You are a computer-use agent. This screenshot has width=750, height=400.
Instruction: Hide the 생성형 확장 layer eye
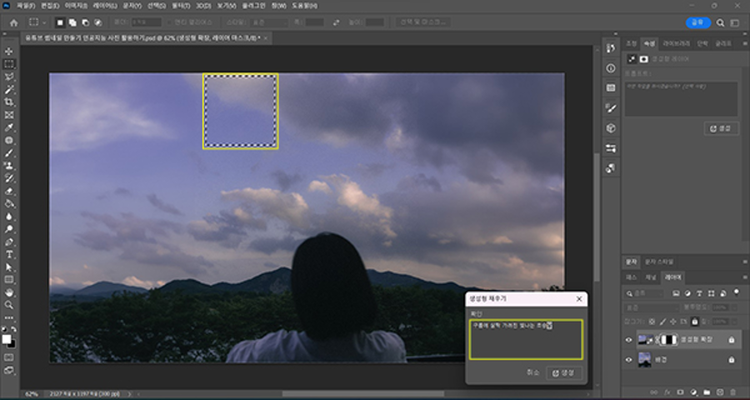tap(629, 340)
